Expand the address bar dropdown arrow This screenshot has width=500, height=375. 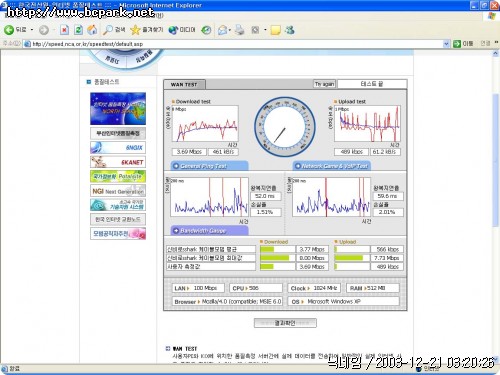tap(446, 44)
